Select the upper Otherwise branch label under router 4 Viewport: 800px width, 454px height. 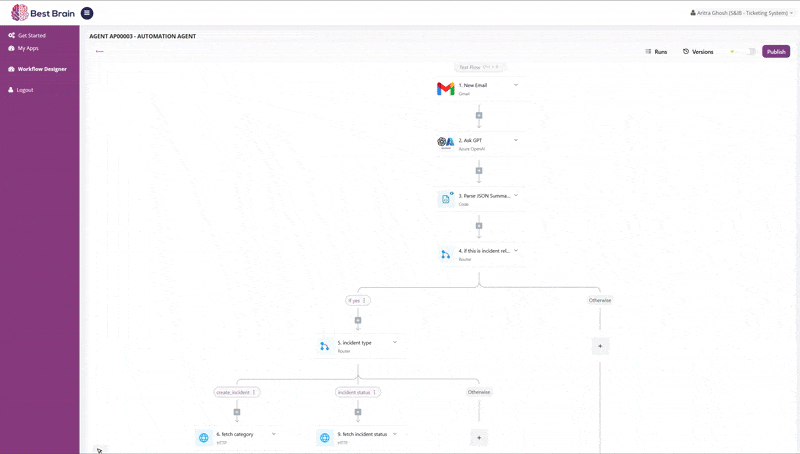(x=600, y=300)
